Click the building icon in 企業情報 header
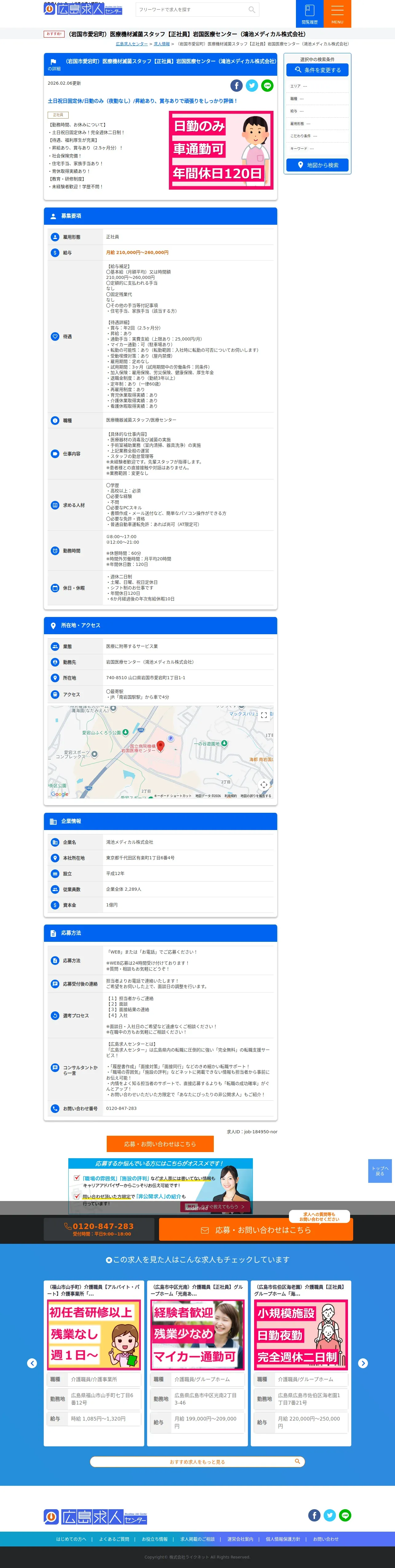395x1568 pixels. tap(53, 822)
